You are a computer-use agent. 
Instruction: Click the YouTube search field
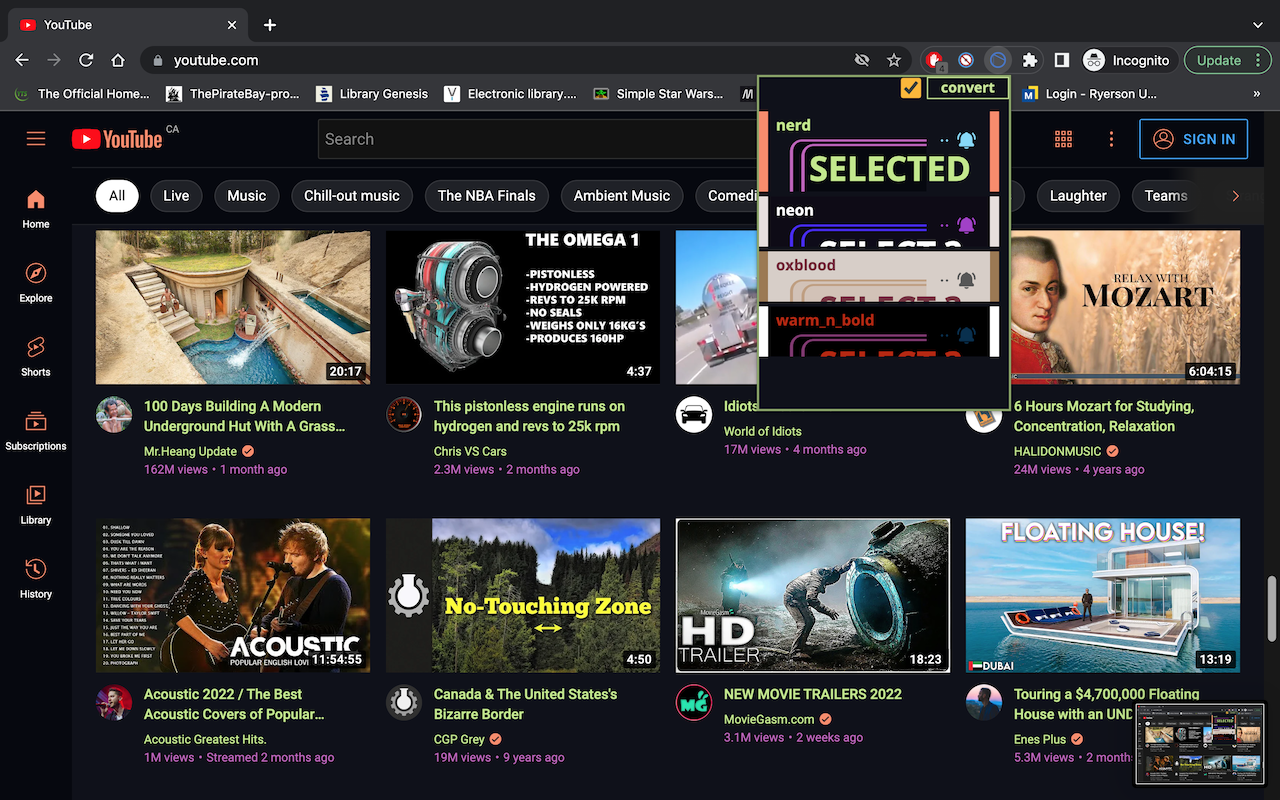[x=540, y=139]
